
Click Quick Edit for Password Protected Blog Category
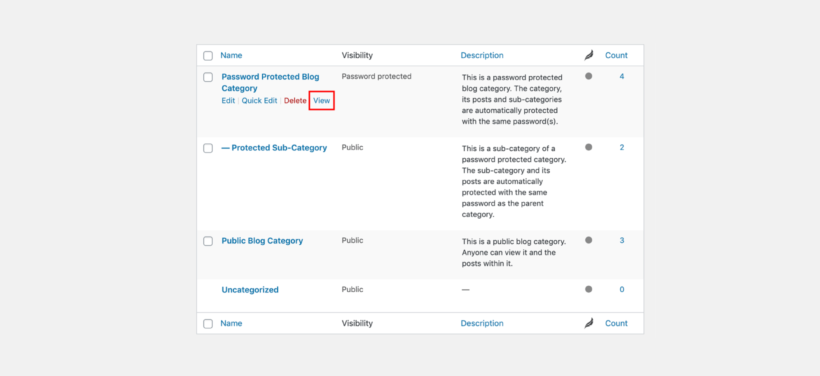[259, 101]
